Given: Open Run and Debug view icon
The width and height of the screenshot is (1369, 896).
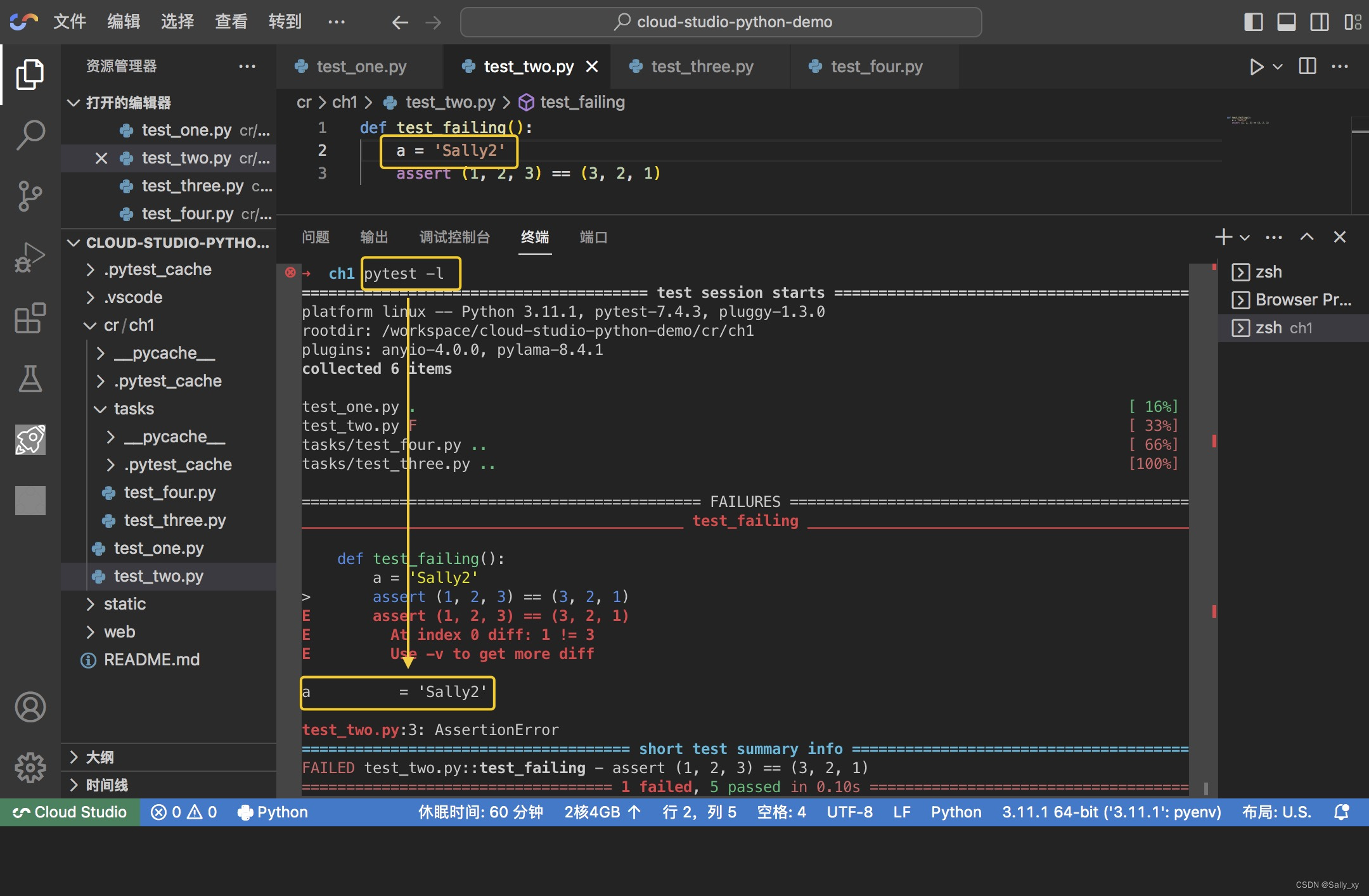Looking at the screenshot, I should pyautogui.click(x=30, y=257).
